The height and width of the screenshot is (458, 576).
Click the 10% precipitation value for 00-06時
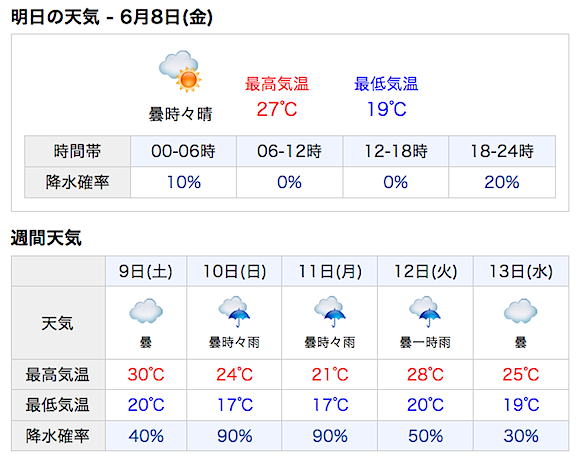point(184,182)
